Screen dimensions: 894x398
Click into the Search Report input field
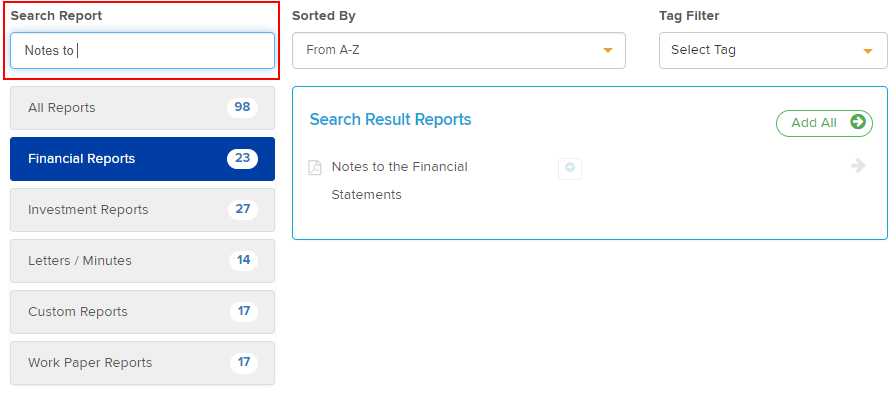click(x=143, y=51)
